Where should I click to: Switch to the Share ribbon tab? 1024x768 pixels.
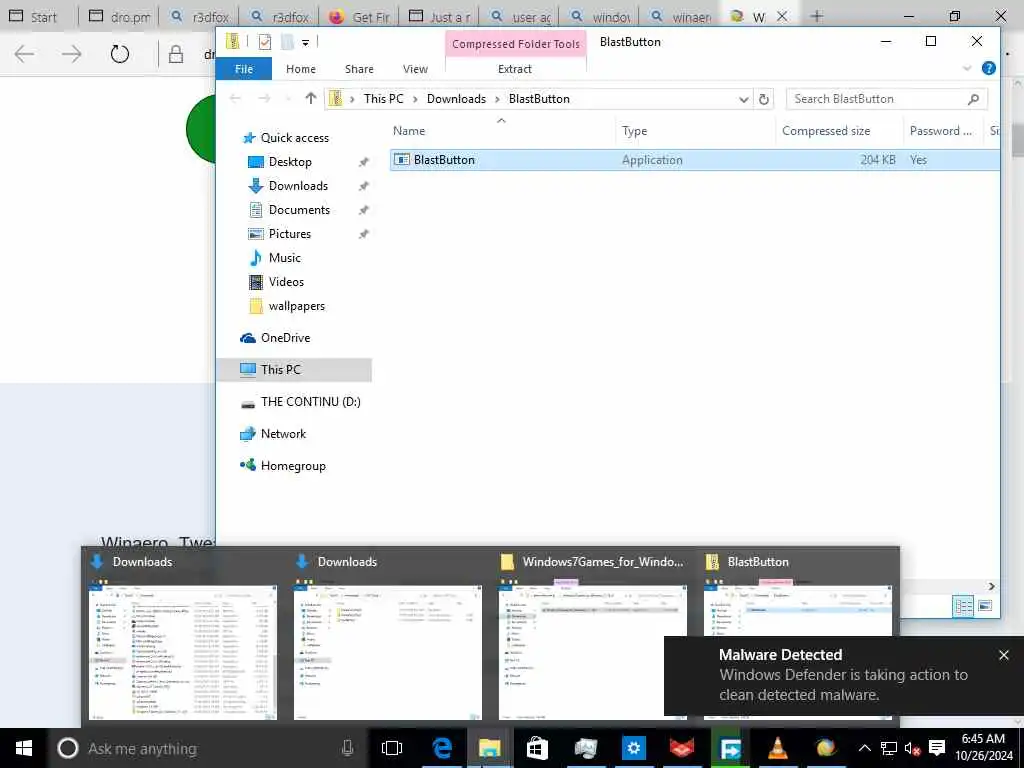(x=359, y=69)
